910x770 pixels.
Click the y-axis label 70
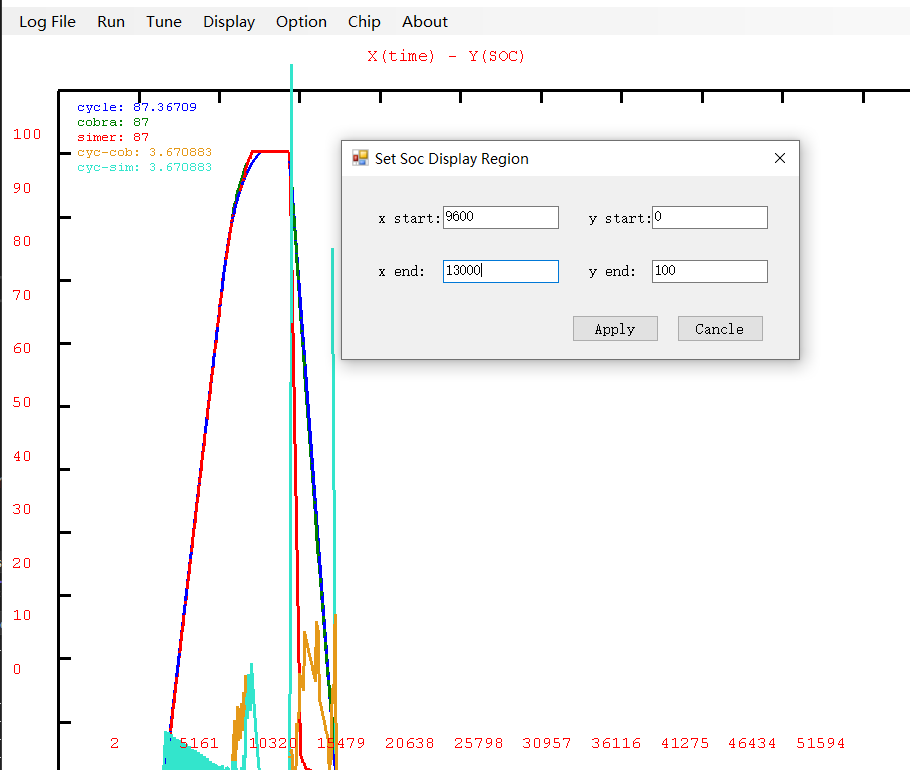(x=22, y=295)
